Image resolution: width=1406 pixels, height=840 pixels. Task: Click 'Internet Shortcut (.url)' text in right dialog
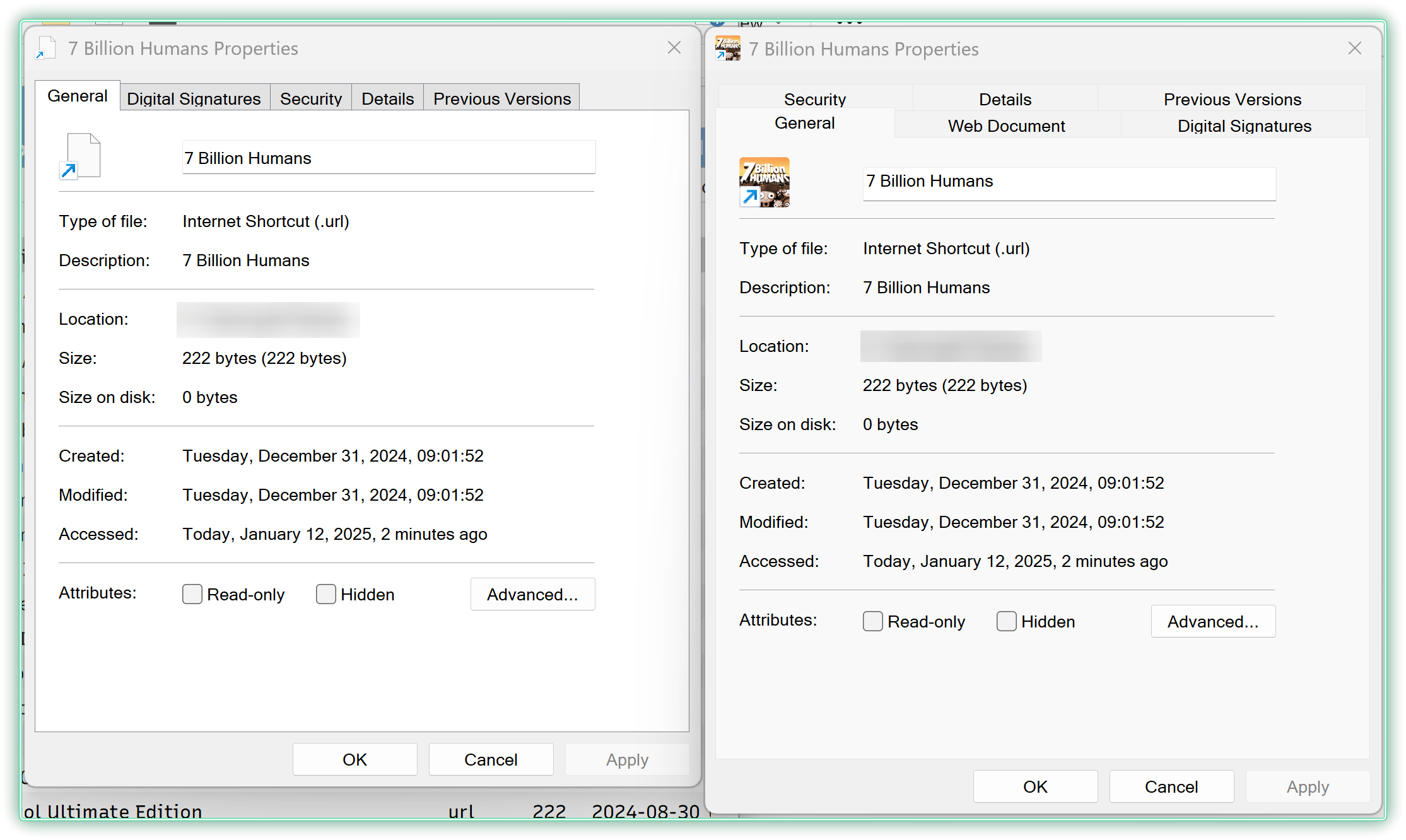point(946,248)
